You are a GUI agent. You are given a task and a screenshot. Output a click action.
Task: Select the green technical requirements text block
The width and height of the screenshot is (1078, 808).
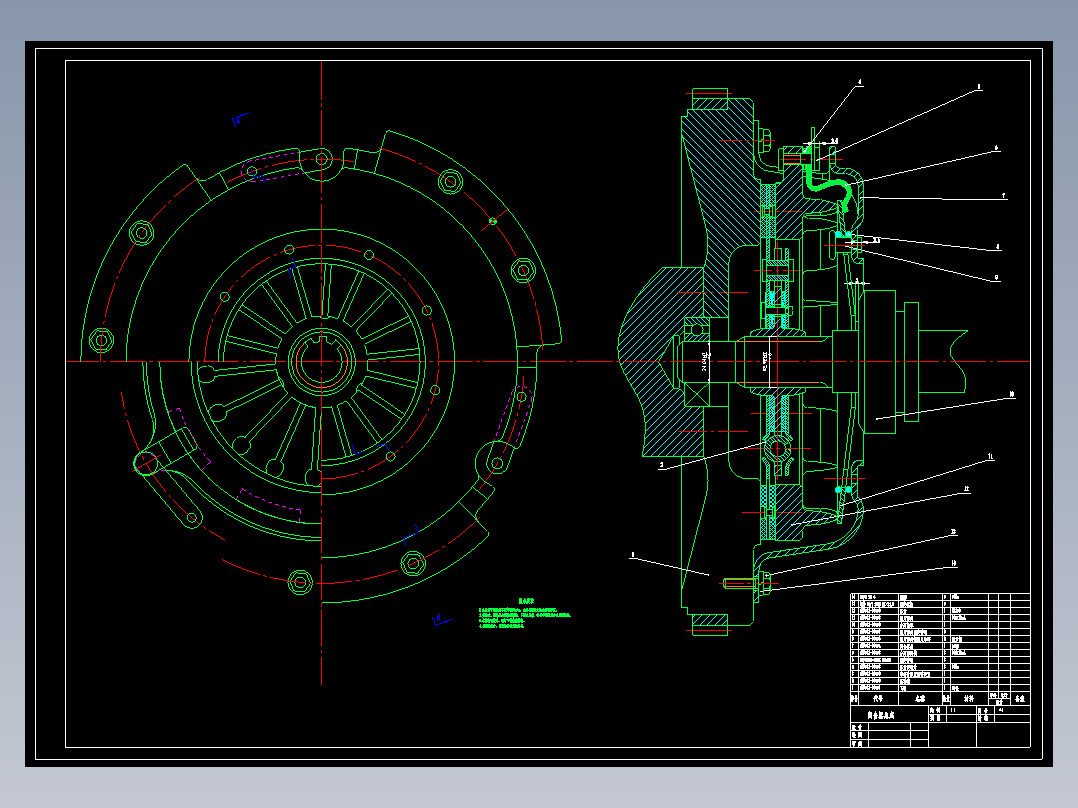525,614
